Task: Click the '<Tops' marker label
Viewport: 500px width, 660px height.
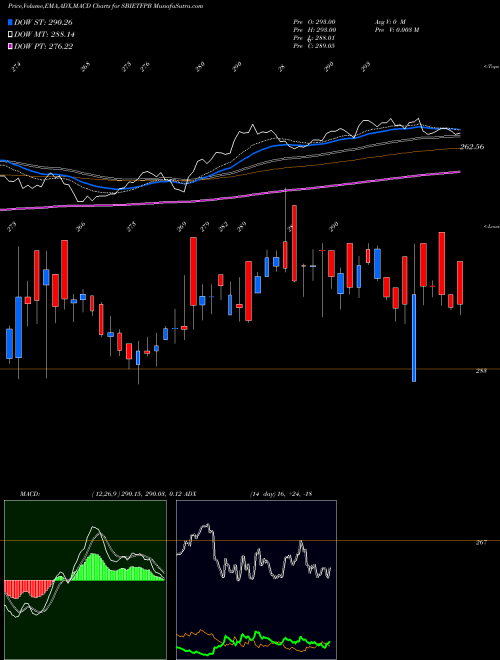Action: (x=492, y=67)
